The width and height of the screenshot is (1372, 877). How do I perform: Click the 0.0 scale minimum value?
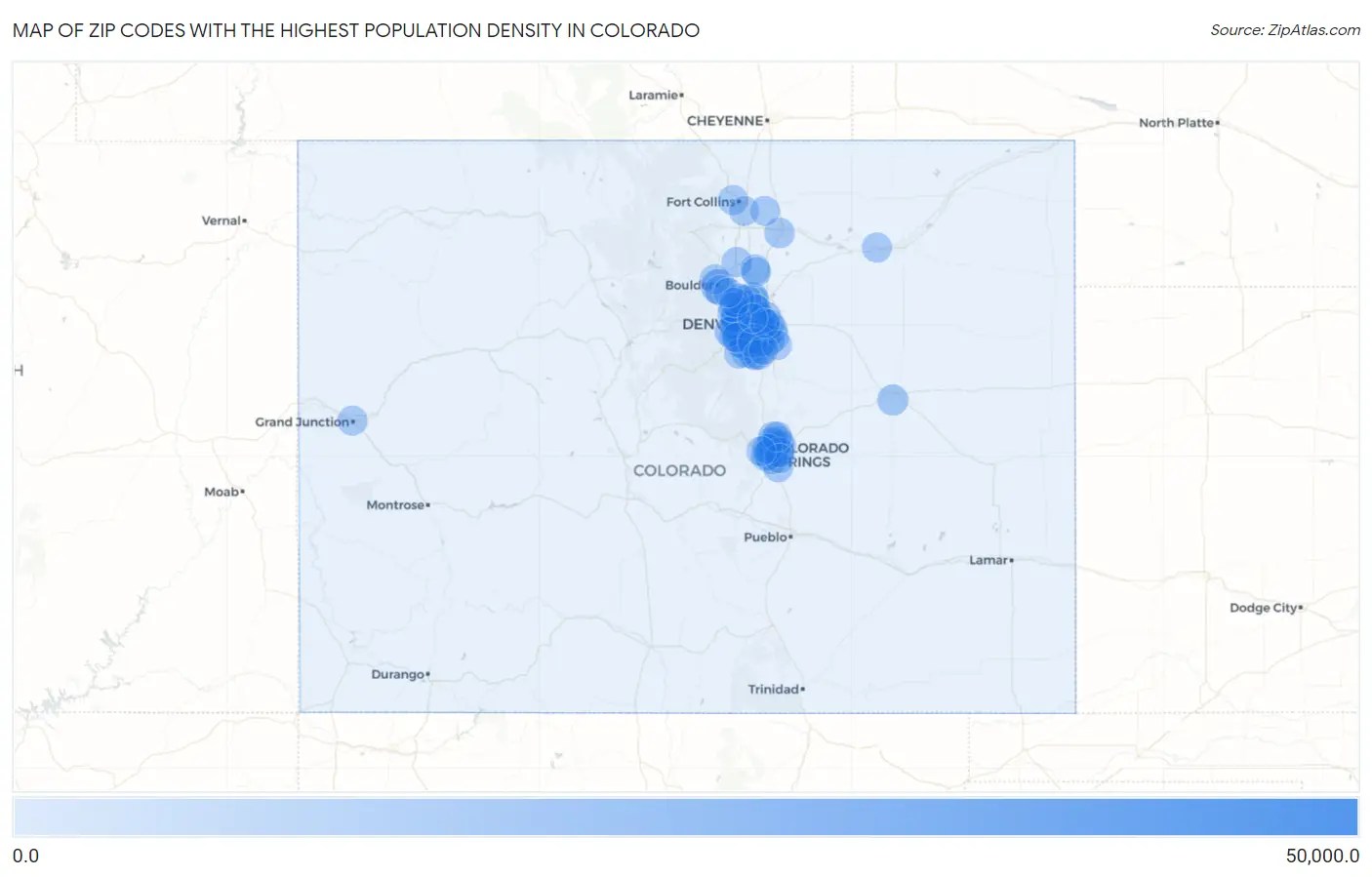(x=26, y=856)
